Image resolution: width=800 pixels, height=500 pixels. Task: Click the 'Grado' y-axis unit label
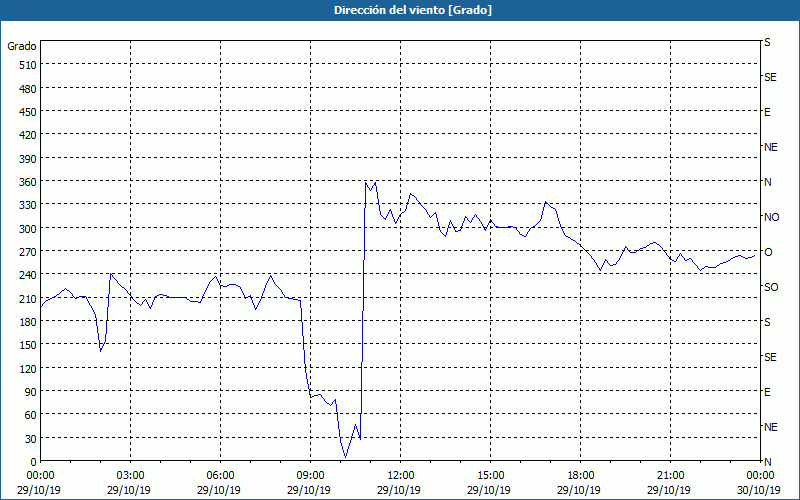[22, 46]
